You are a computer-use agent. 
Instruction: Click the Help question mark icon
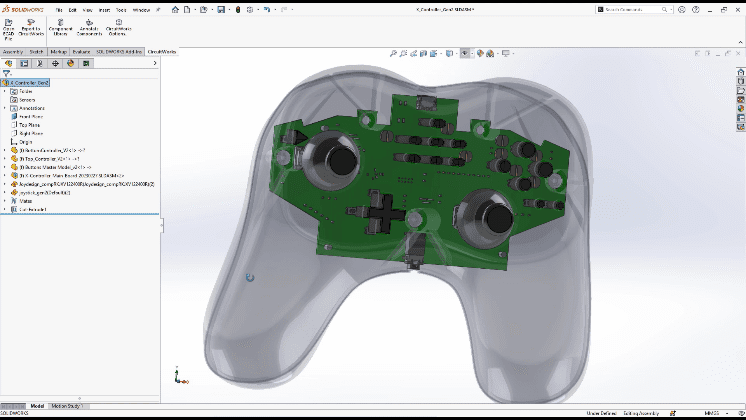(696, 10)
